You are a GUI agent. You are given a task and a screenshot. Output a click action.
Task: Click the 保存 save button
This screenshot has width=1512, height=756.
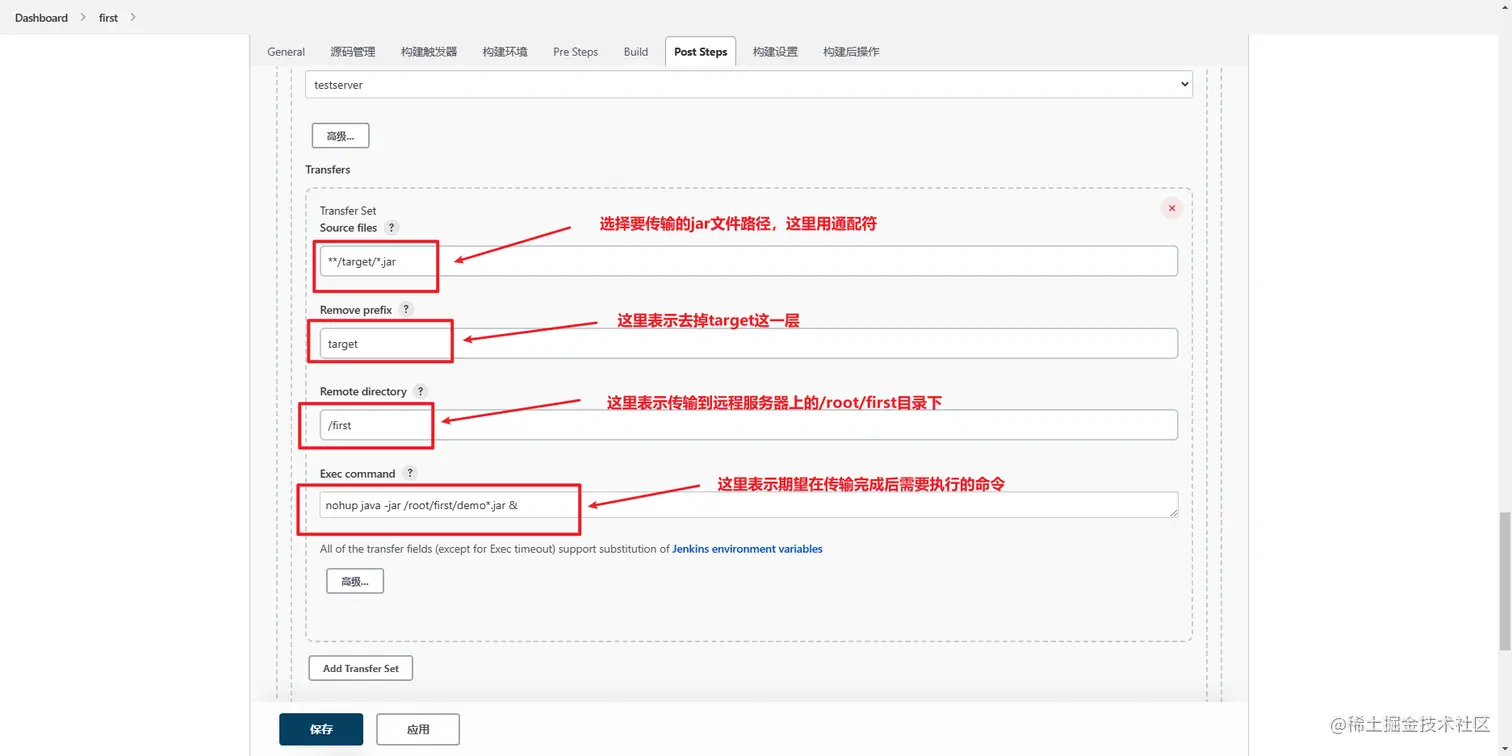321,729
